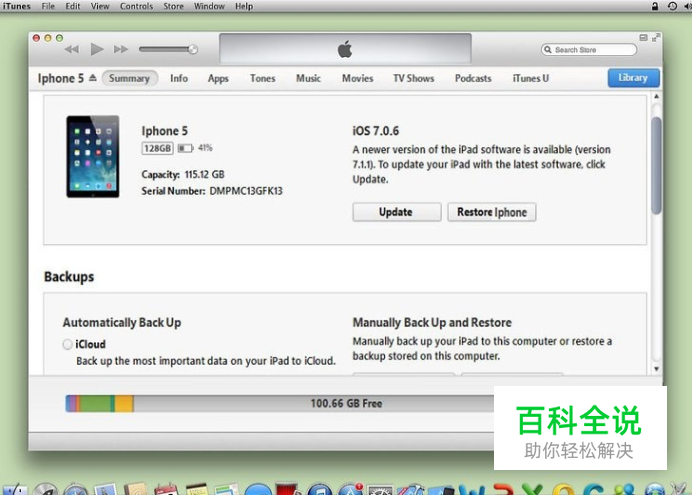Click the blue Library button
Viewport: 692px width, 495px height.
[633, 78]
